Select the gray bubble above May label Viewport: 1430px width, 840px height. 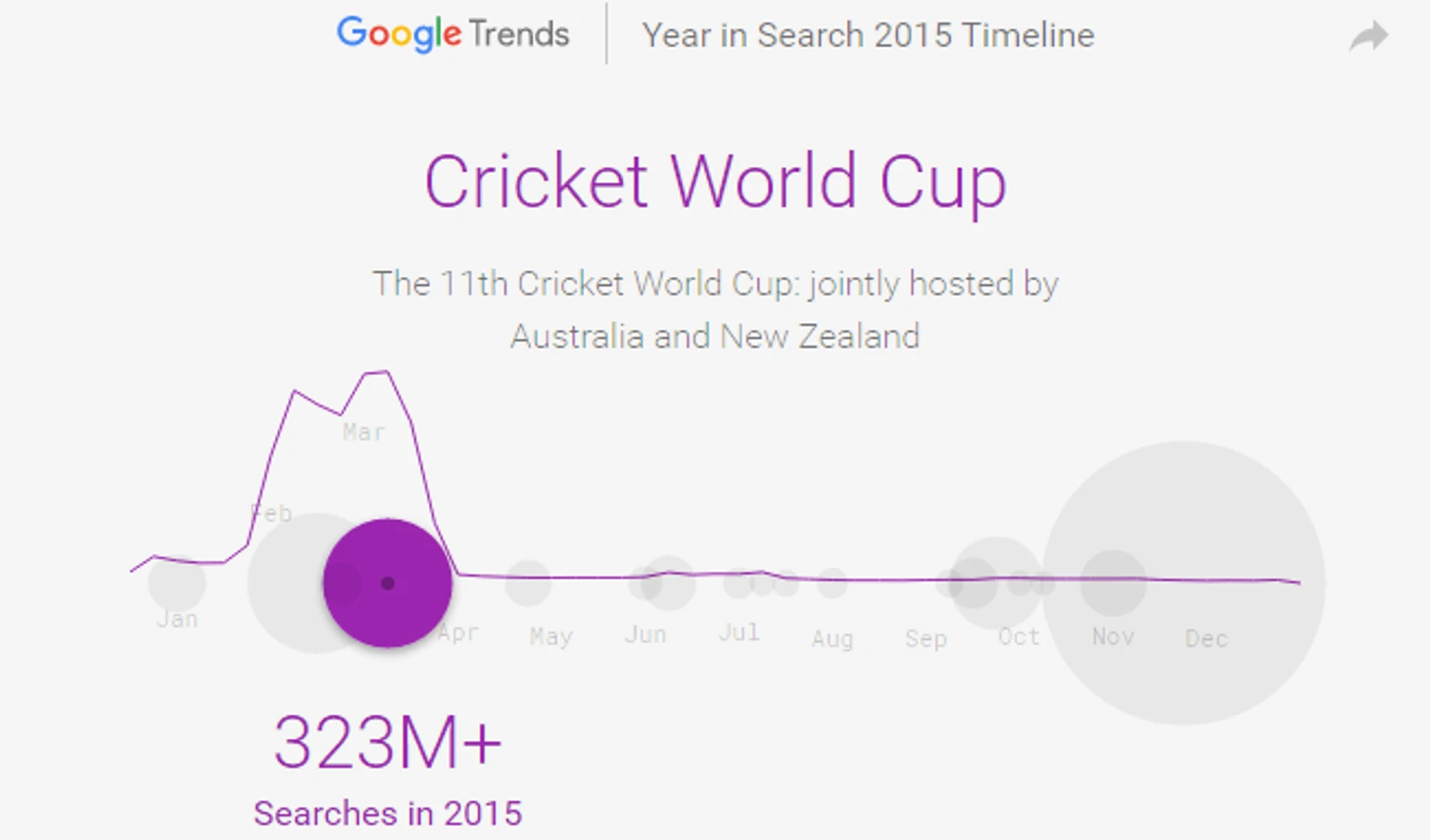(x=528, y=583)
